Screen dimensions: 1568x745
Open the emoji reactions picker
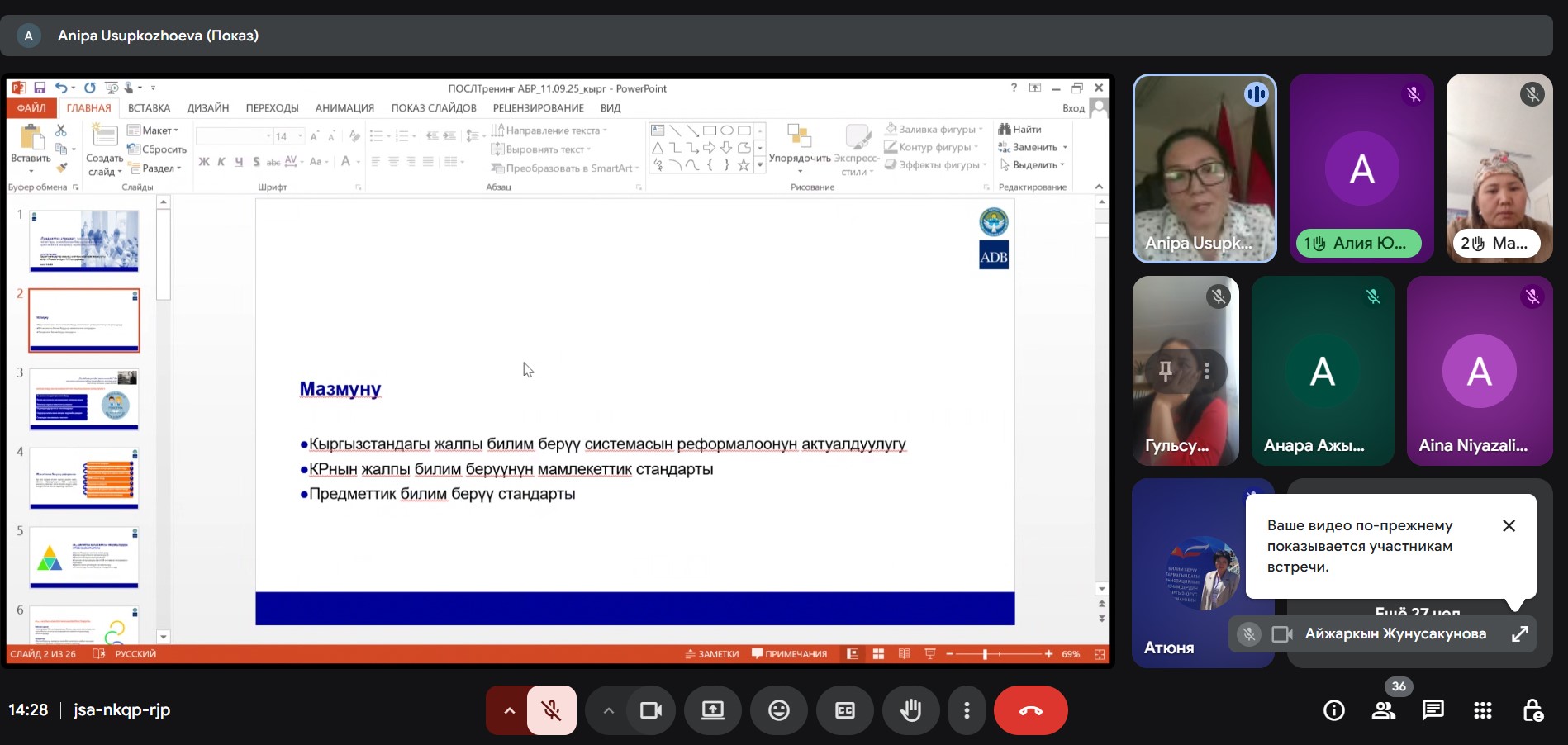point(778,710)
